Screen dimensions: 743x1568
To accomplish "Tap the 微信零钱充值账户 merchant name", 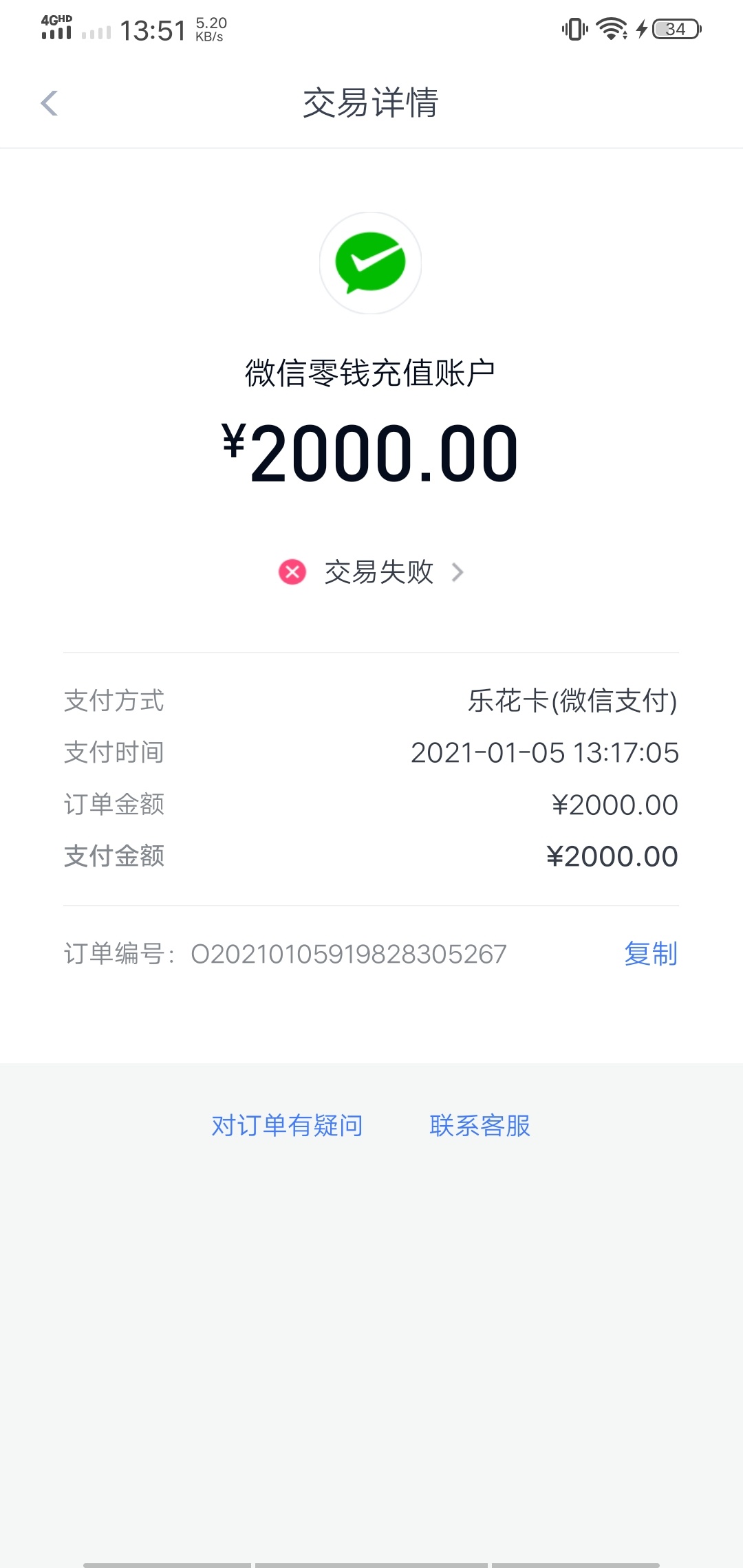I will coord(370,373).
